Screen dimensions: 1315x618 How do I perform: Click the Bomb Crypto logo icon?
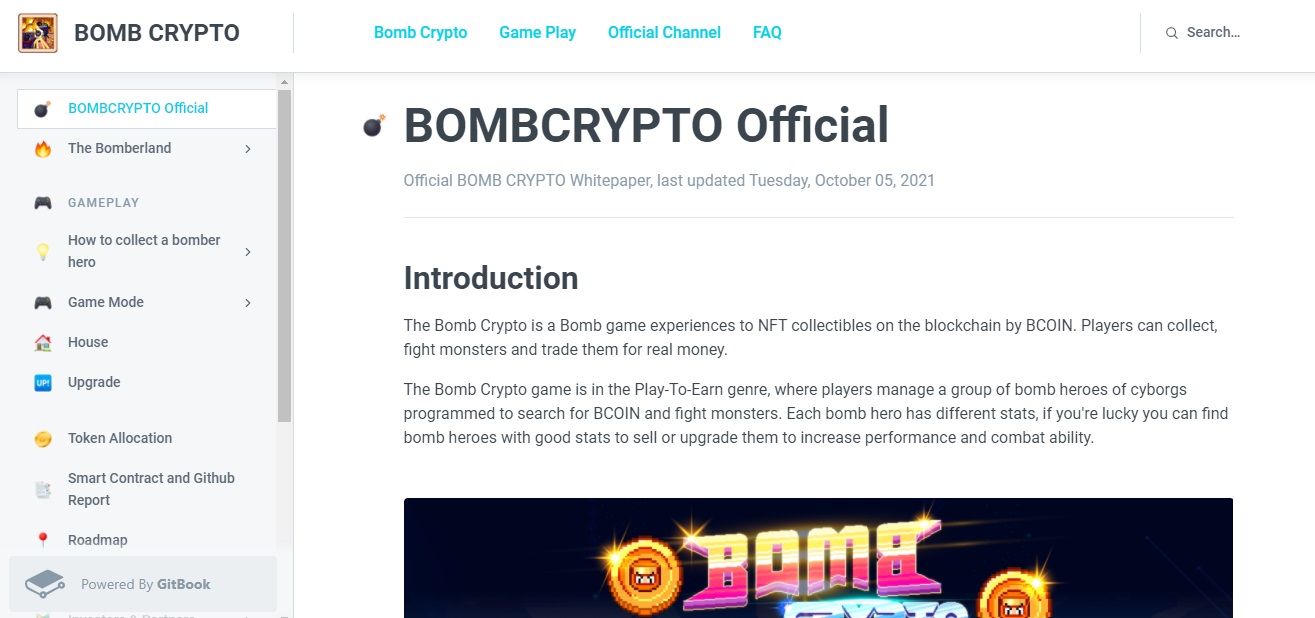[38, 33]
